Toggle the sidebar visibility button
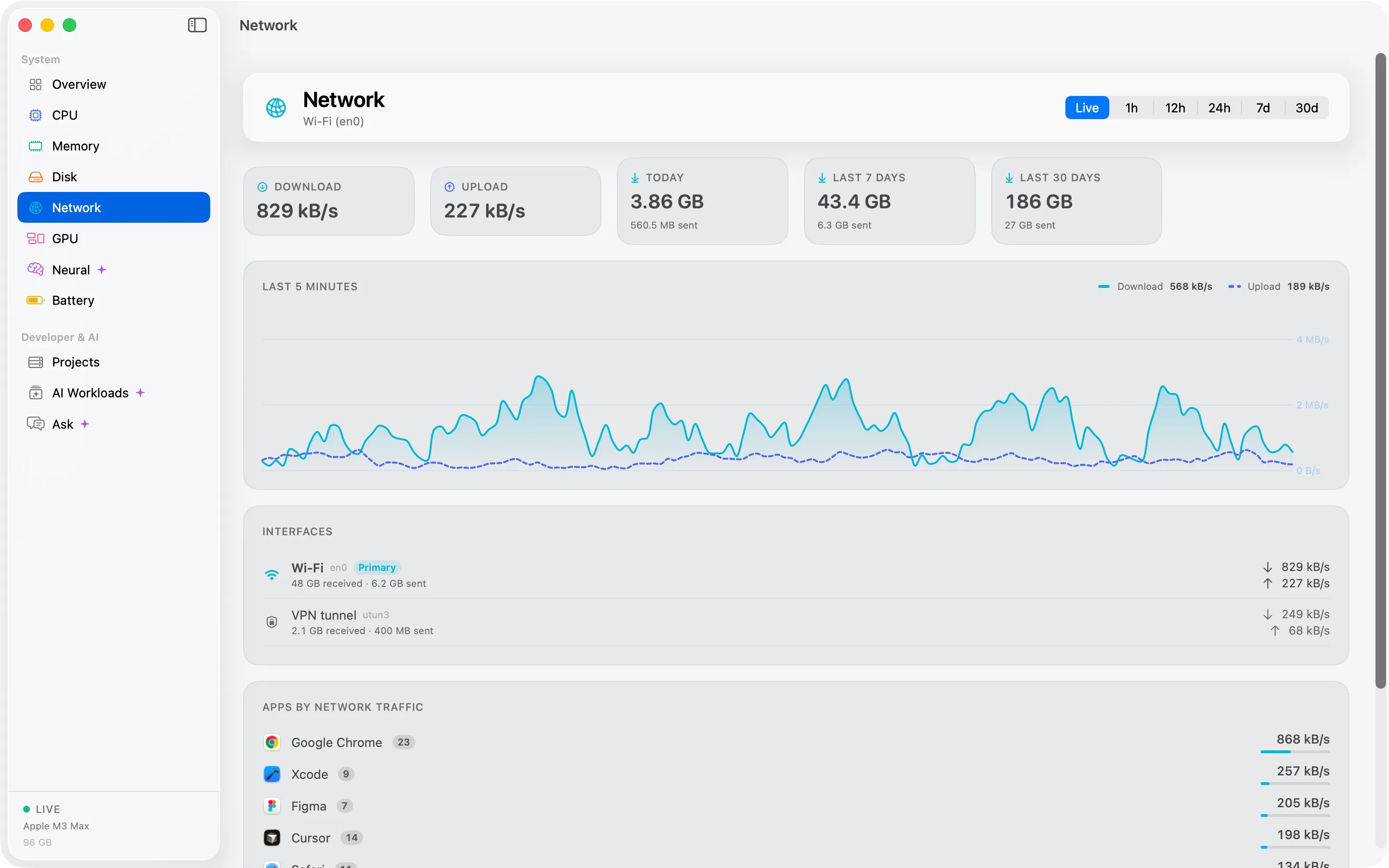The image size is (1389, 868). pos(197,25)
